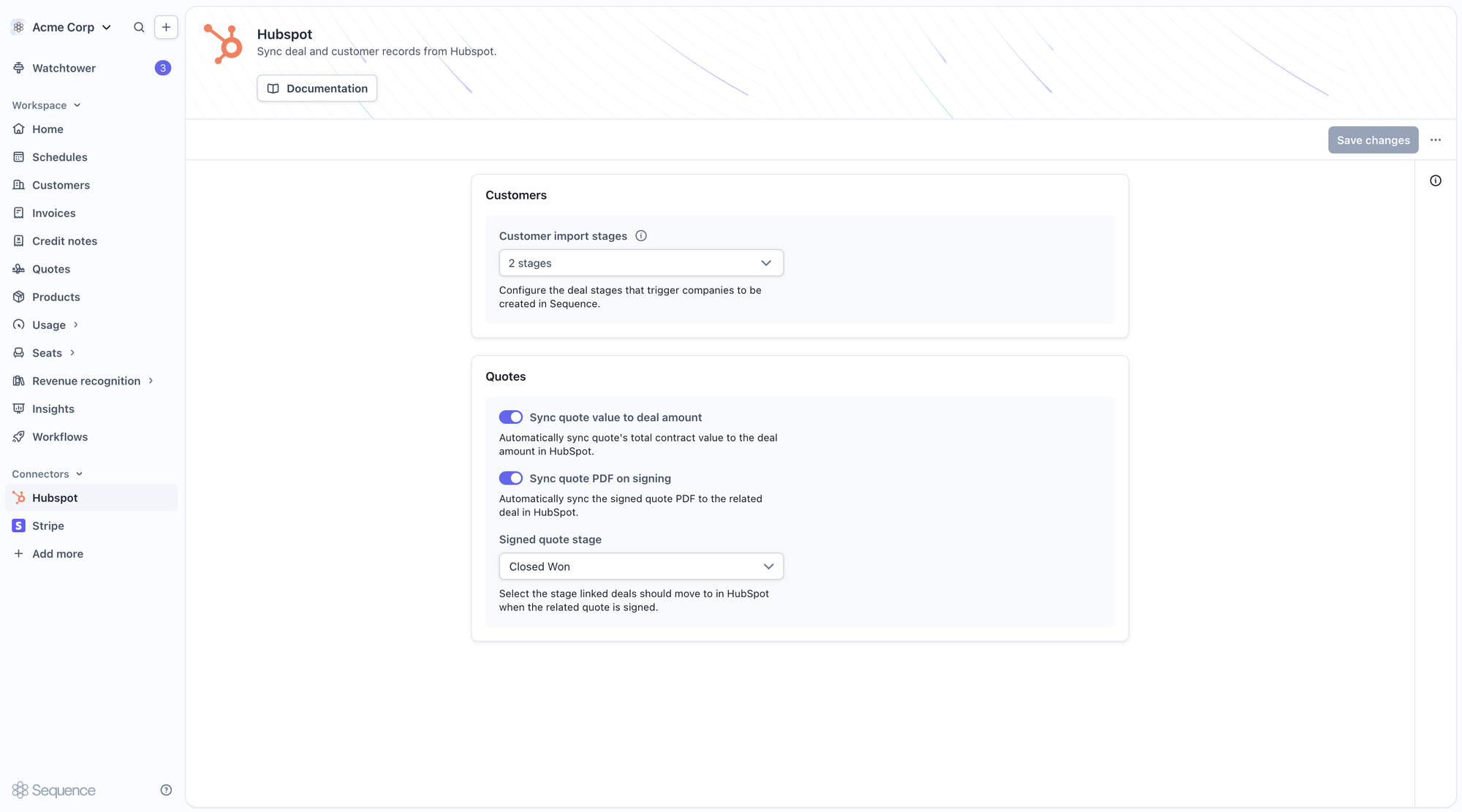Click the Sequence logo at bottom left
The height and width of the screenshot is (812, 1462).
click(54, 790)
